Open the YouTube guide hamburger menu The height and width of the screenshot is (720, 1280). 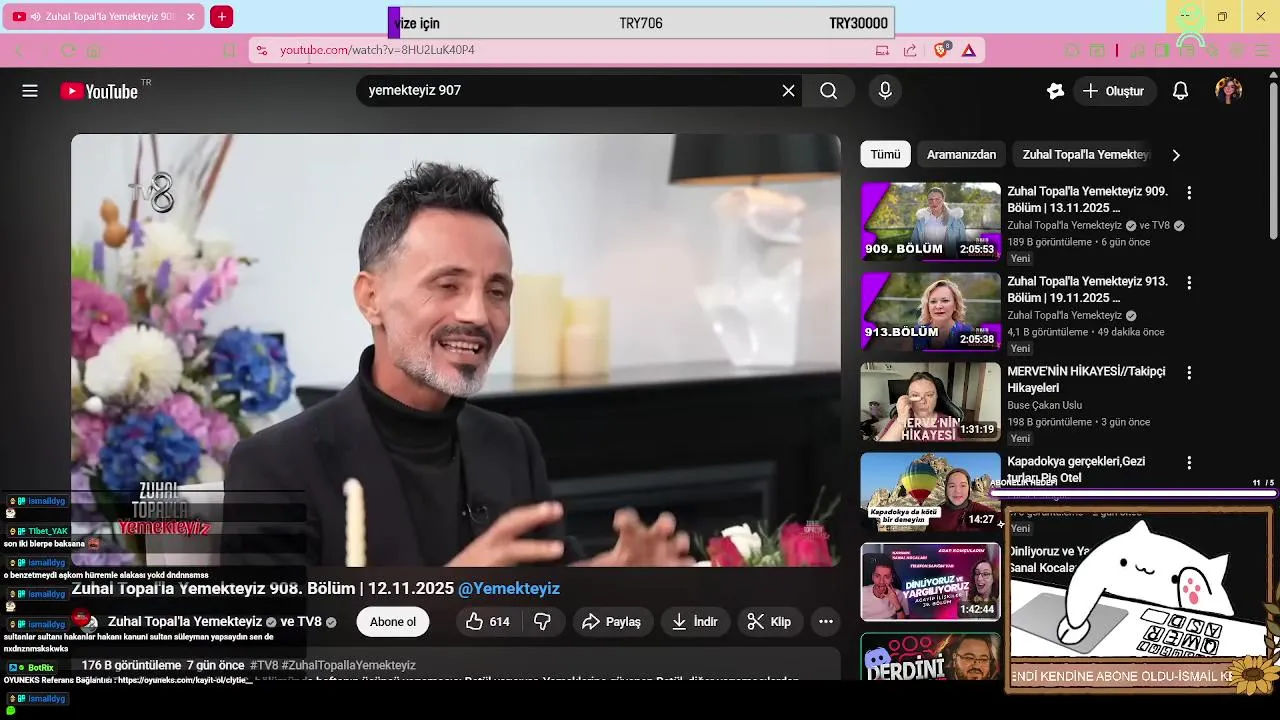[30, 91]
